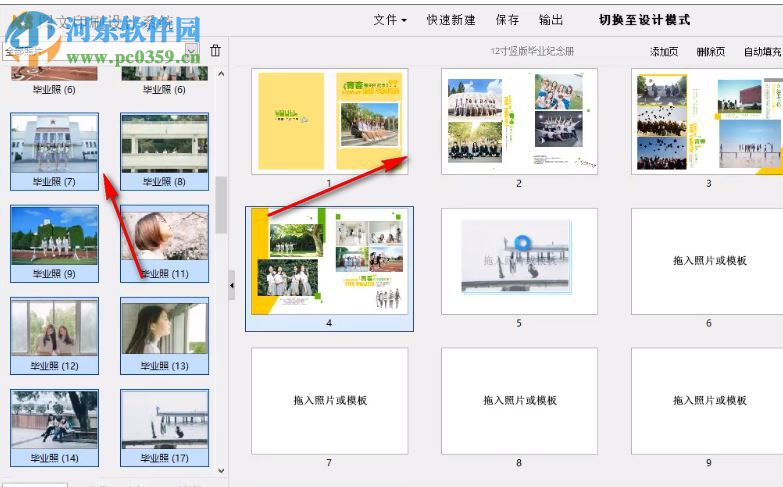783x487 pixels.
Task: Select album page 5 thumbnail
Action: coord(519,262)
